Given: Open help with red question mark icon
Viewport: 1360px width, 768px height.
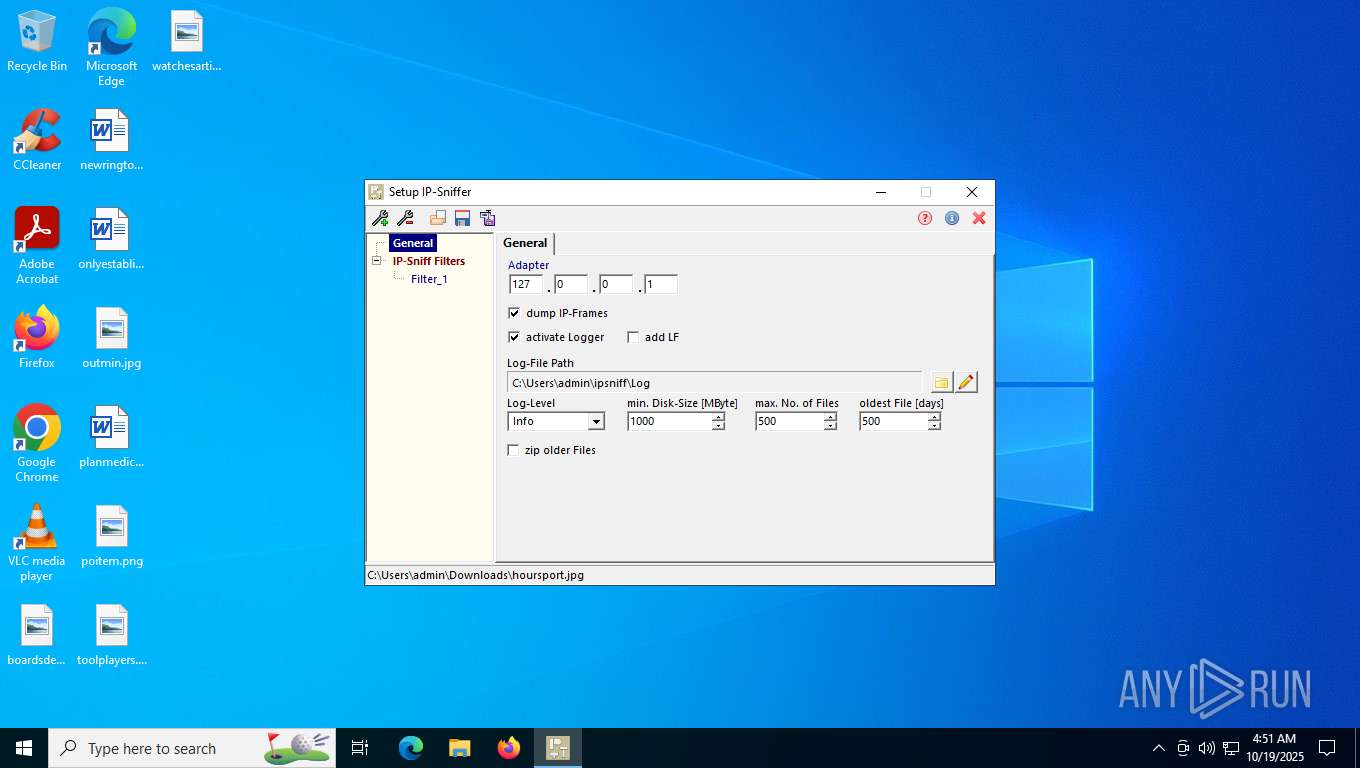Looking at the screenshot, I should click(x=925, y=218).
